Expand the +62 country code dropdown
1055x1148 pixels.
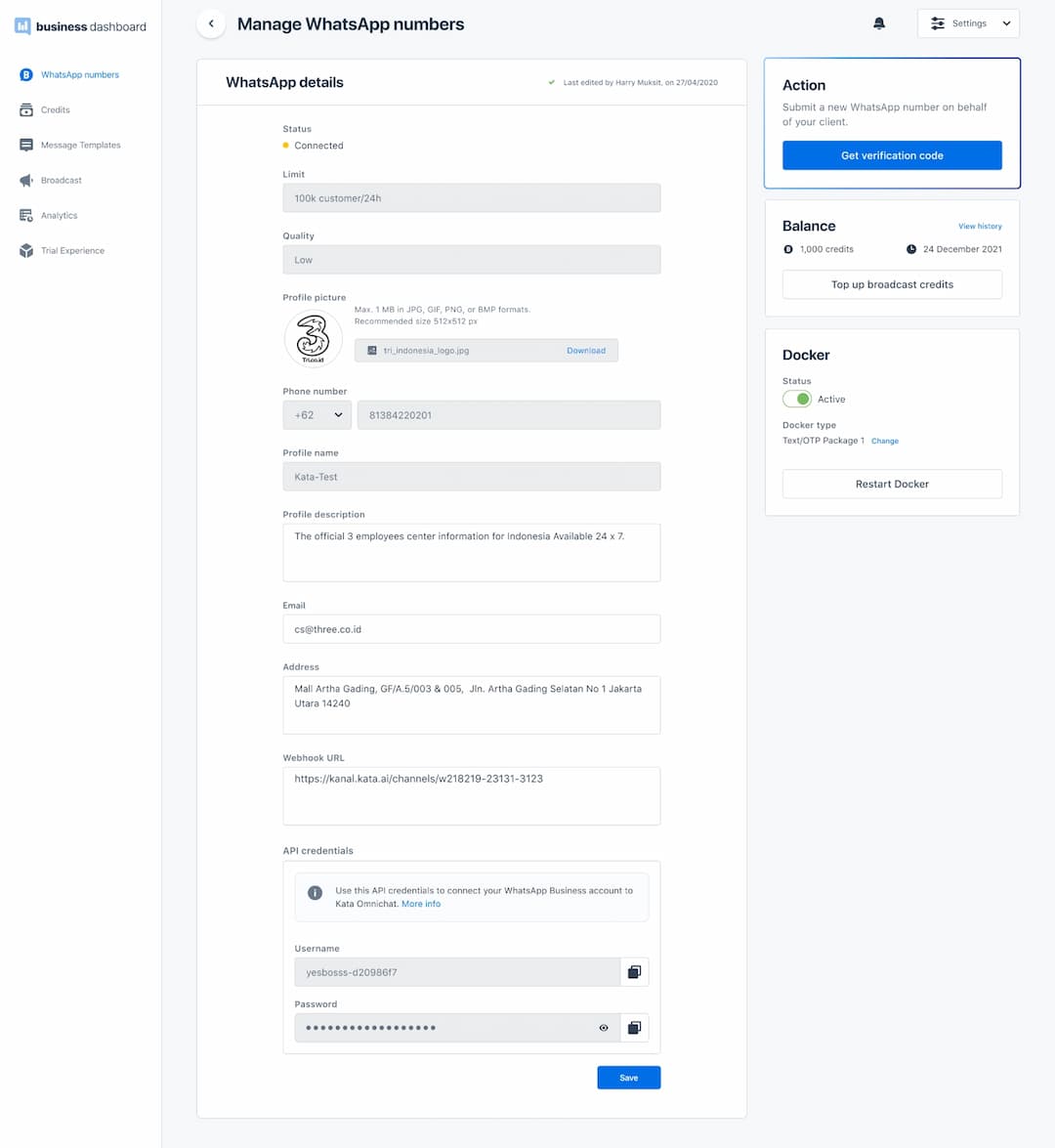(318, 415)
